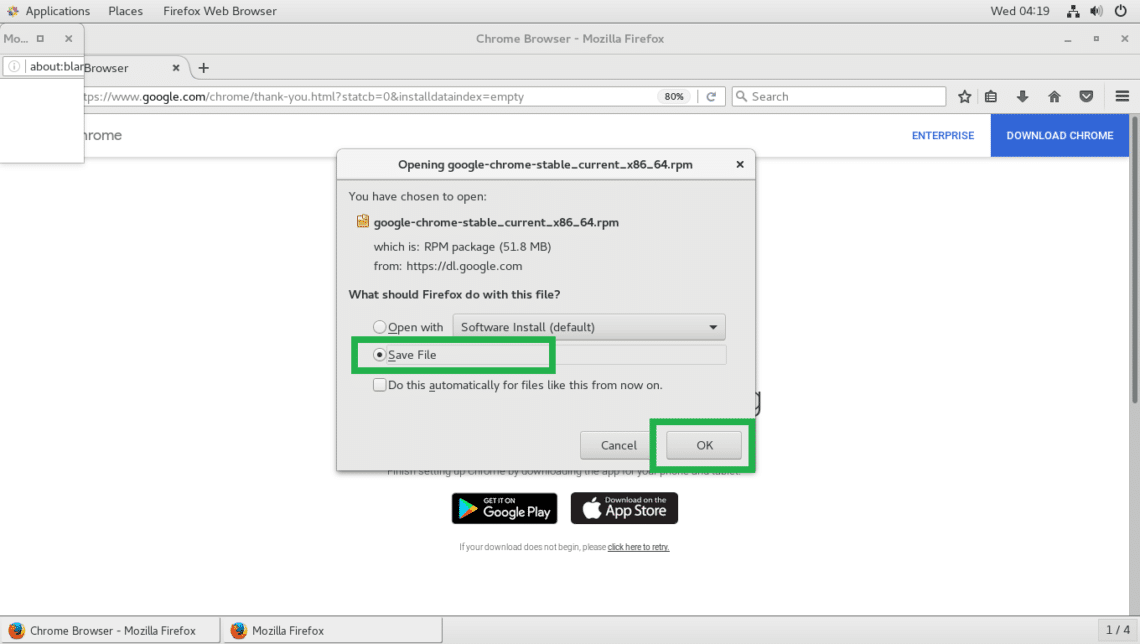The width and height of the screenshot is (1140, 644).
Task: Click the text from: https://dl.google.com
Action: [448, 266]
